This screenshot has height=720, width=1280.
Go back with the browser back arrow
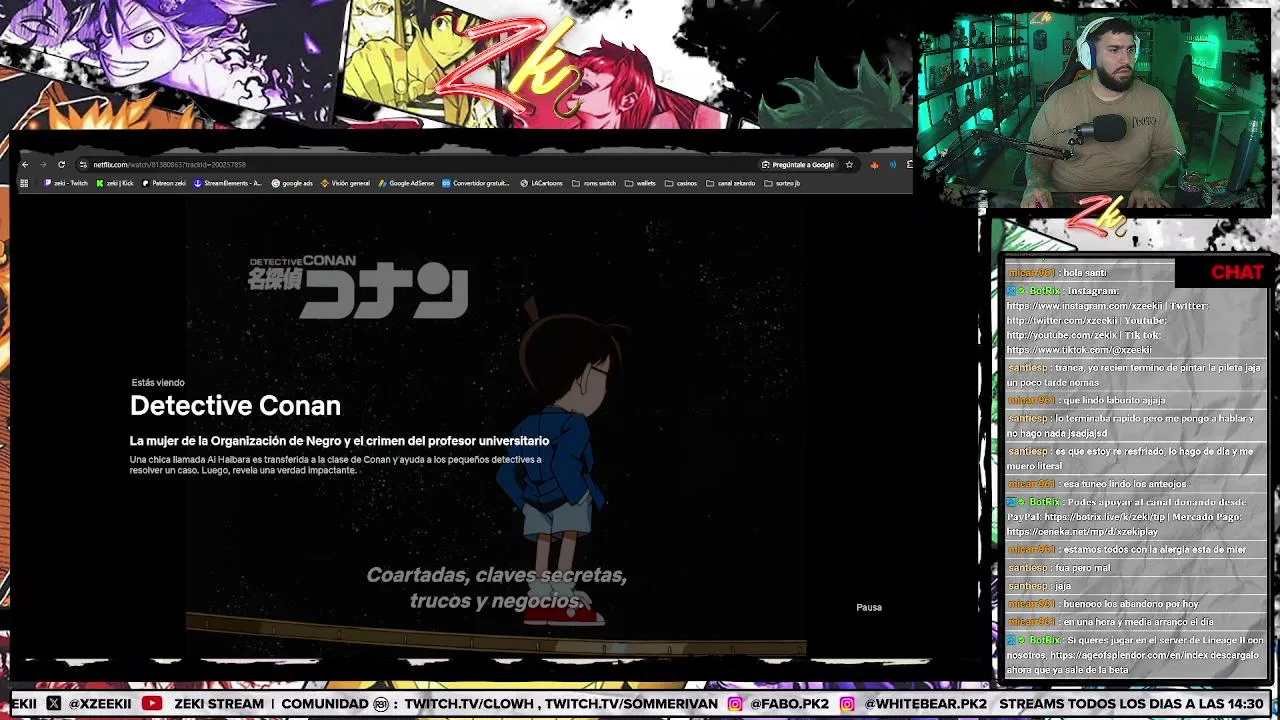[25, 164]
